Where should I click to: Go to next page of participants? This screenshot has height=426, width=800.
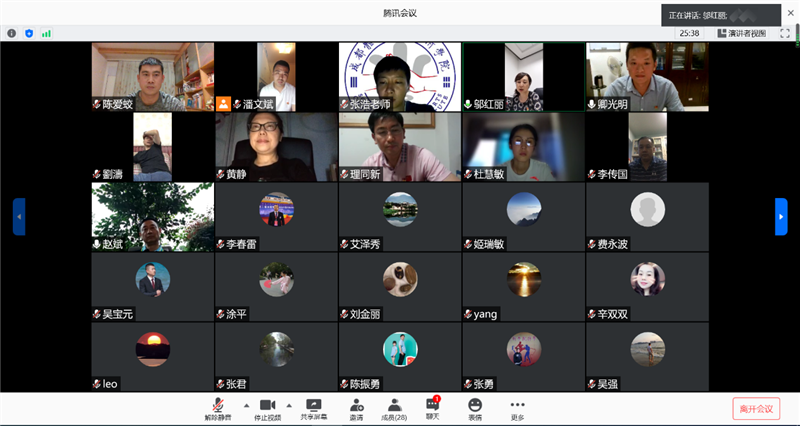(x=781, y=216)
